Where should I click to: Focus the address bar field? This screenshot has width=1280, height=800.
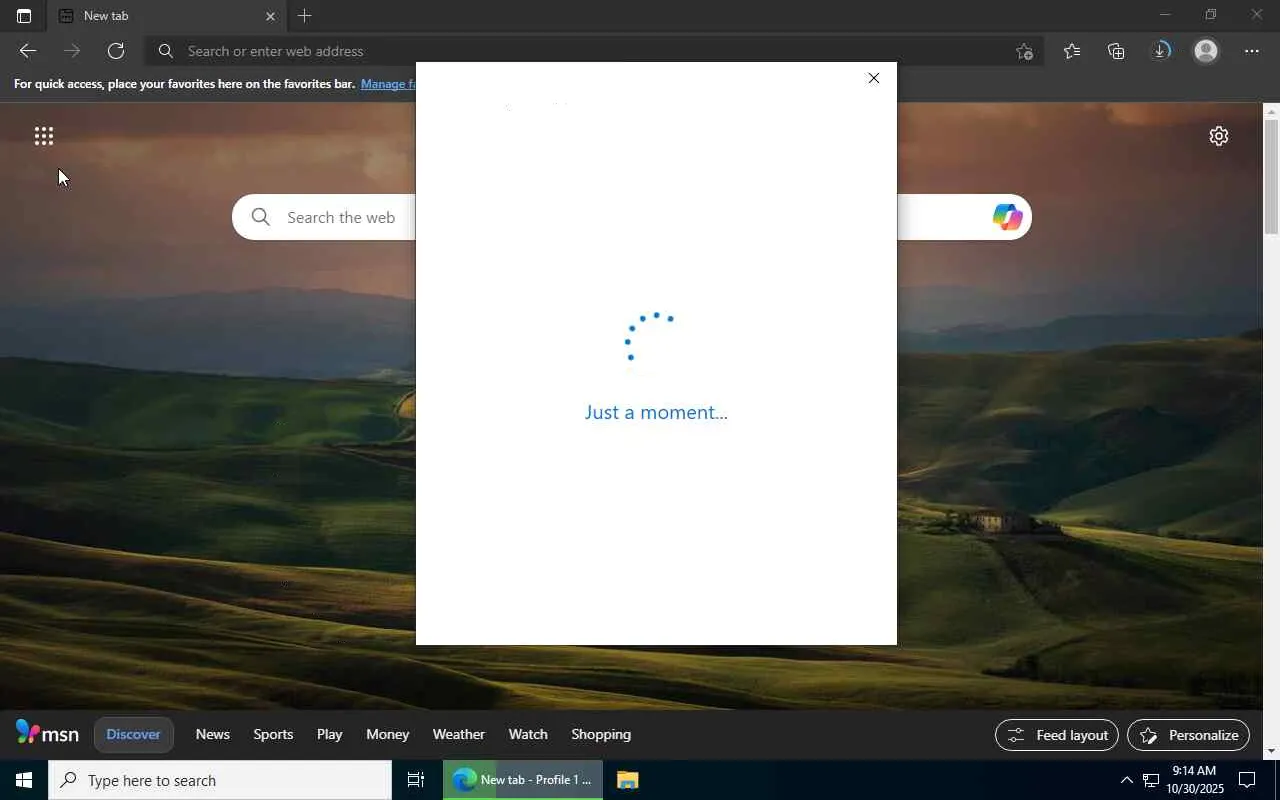(x=595, y=51)
